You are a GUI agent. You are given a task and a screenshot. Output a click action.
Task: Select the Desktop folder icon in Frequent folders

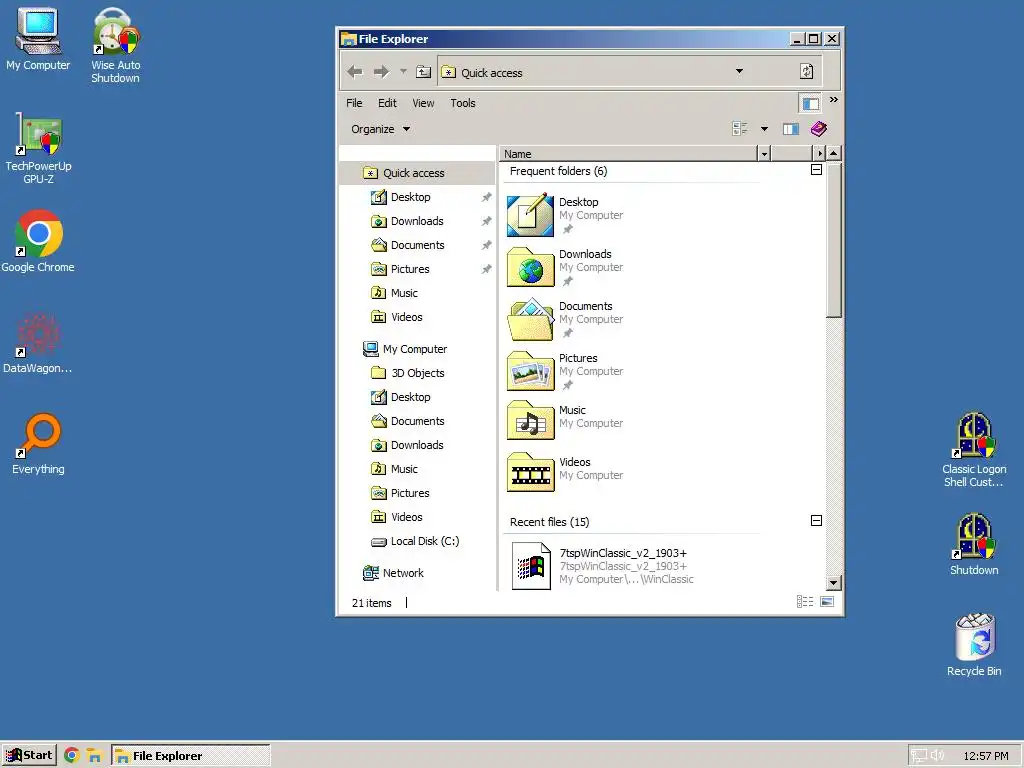(530, 215)
